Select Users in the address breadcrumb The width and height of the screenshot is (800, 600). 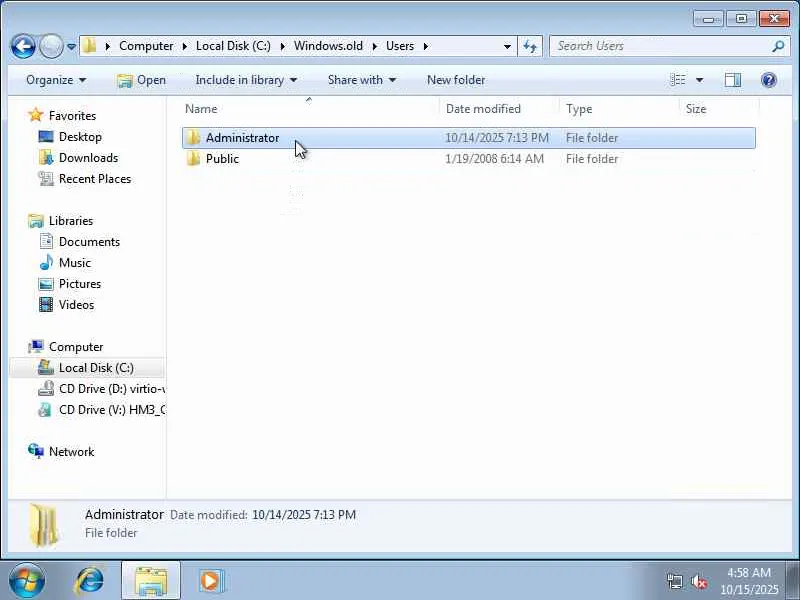[x=399, y=46]
